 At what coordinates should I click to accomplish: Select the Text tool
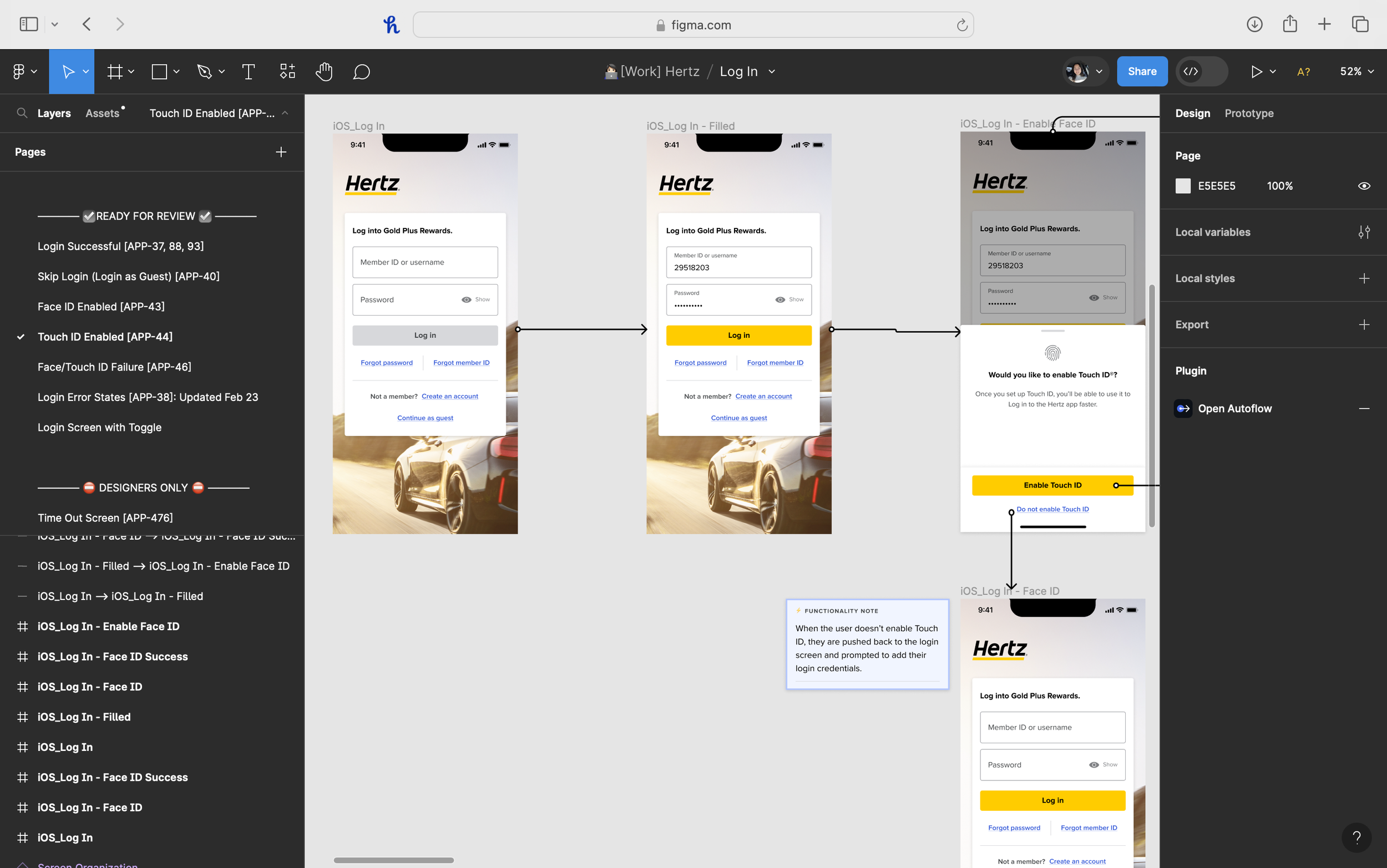248,72
